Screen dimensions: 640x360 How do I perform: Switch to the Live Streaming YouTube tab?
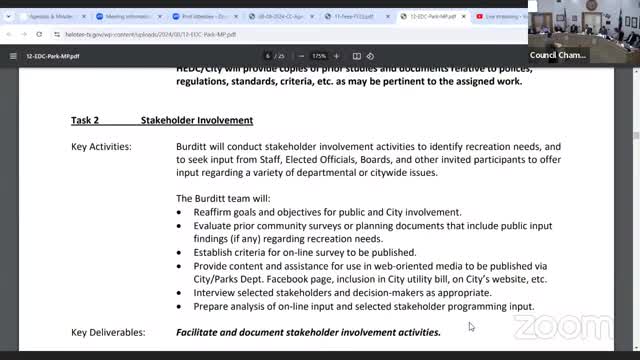[x=501, y=16]
